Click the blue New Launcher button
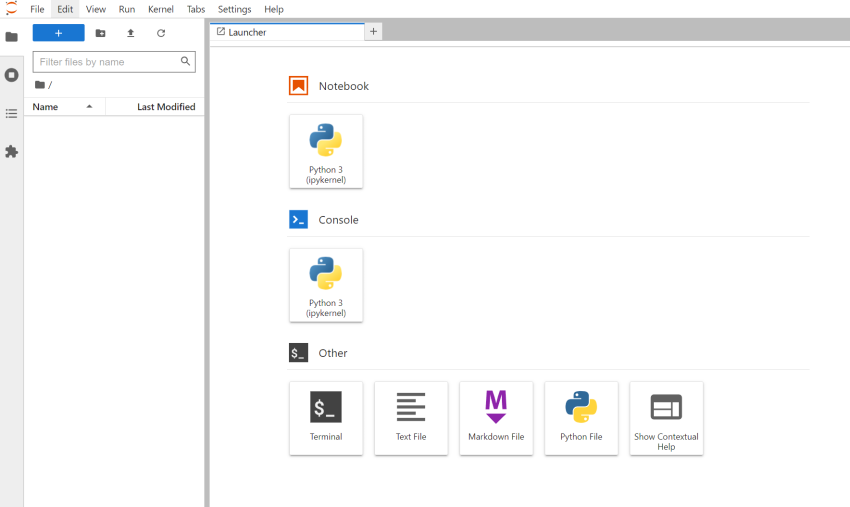The image size is (850, 507). [x=58, y=33]
